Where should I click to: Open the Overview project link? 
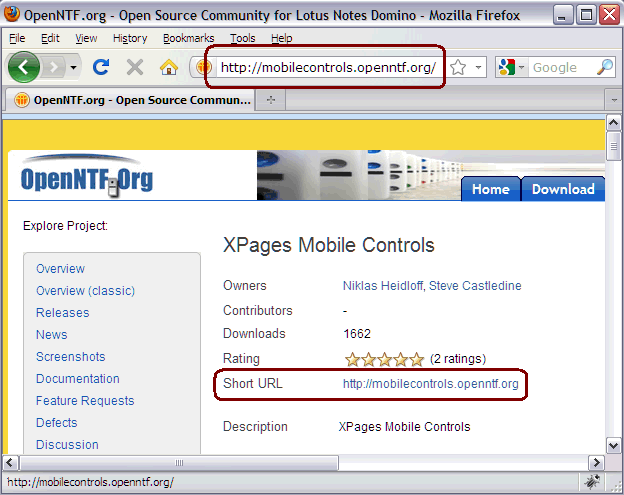pos(60,269)
